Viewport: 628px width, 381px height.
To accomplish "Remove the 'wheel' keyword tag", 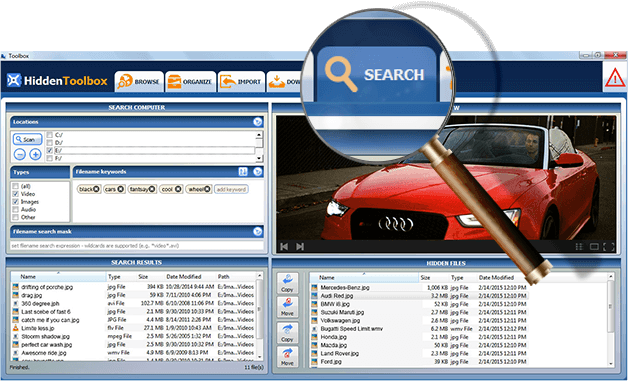I will [x=207, y=189].
